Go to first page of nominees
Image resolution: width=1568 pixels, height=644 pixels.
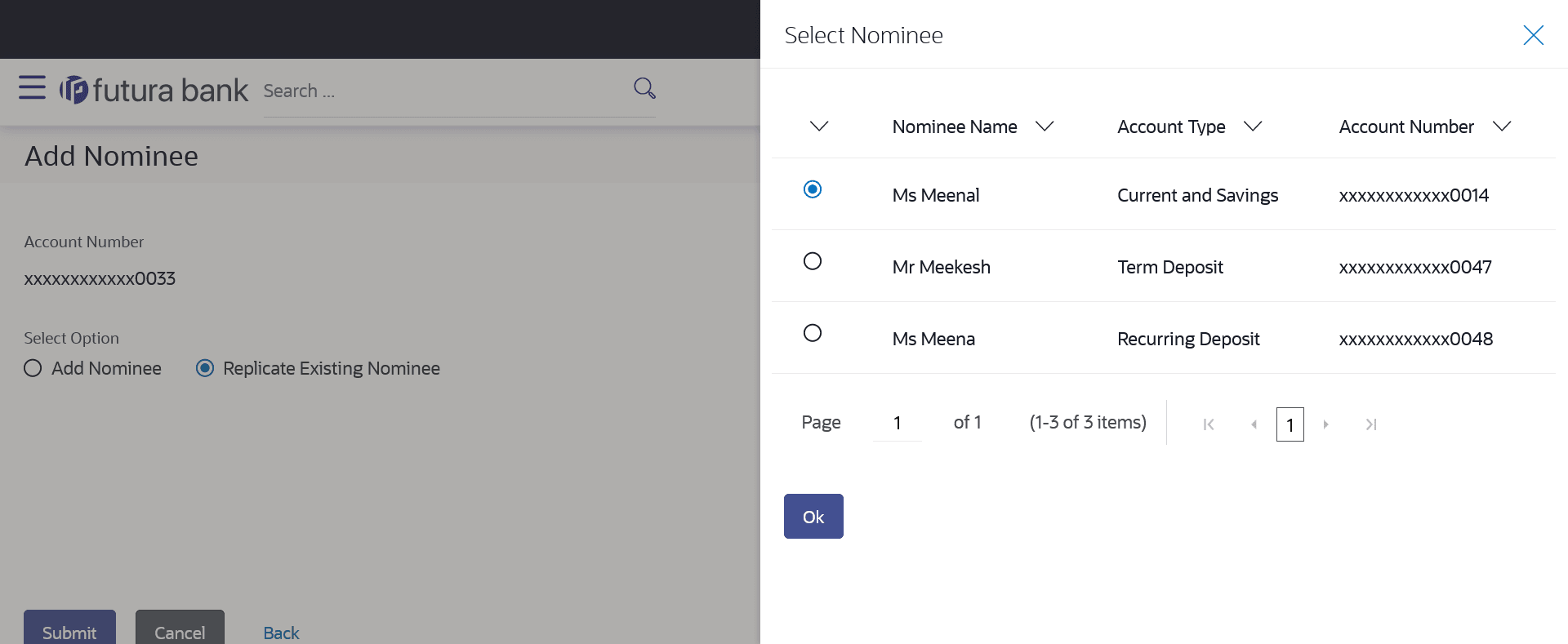point(1209,424)
